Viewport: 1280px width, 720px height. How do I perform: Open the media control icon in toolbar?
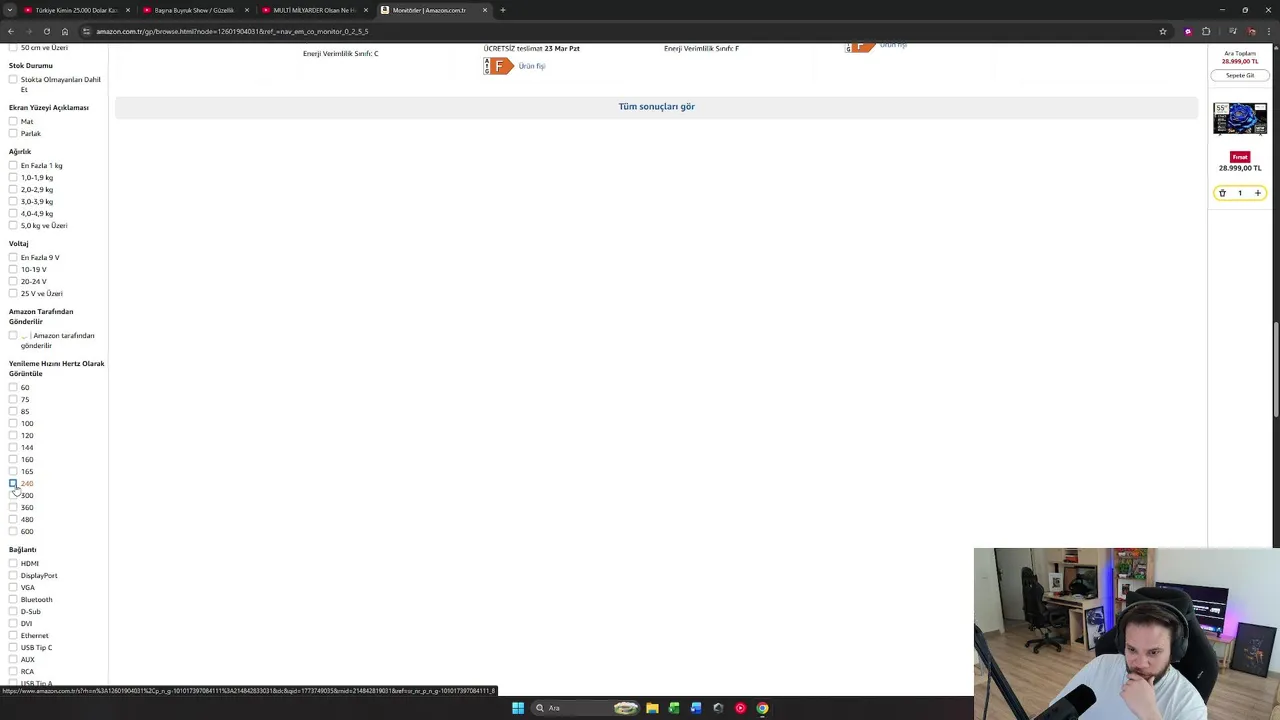(1232, 31)
